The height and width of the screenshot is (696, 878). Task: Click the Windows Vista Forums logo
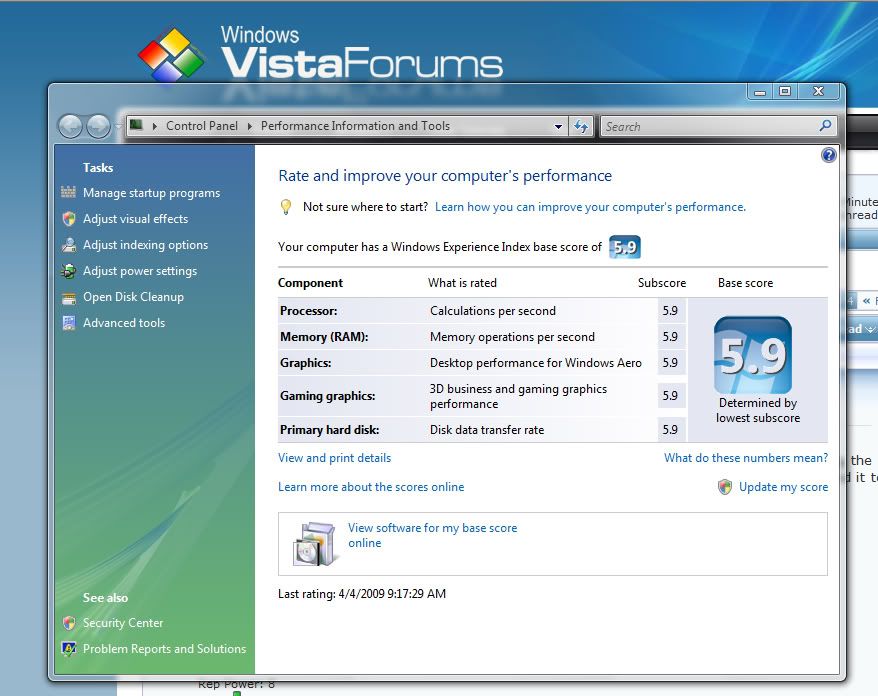coord(320,54)
